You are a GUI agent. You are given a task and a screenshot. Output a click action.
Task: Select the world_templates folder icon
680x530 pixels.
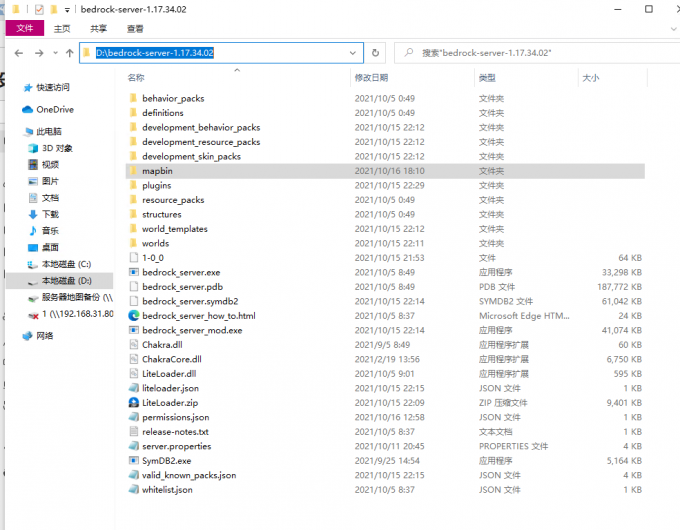(x=134, y=229)
